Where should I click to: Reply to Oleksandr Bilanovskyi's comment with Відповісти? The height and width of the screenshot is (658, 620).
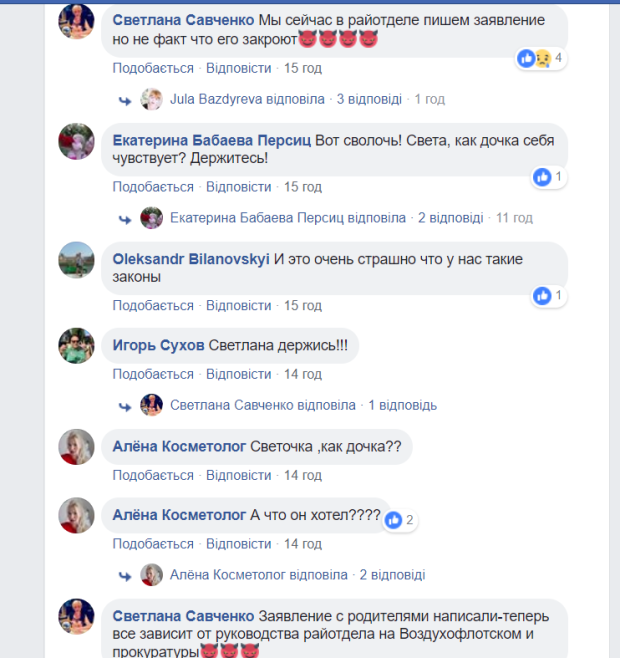(x=238, y=306)
